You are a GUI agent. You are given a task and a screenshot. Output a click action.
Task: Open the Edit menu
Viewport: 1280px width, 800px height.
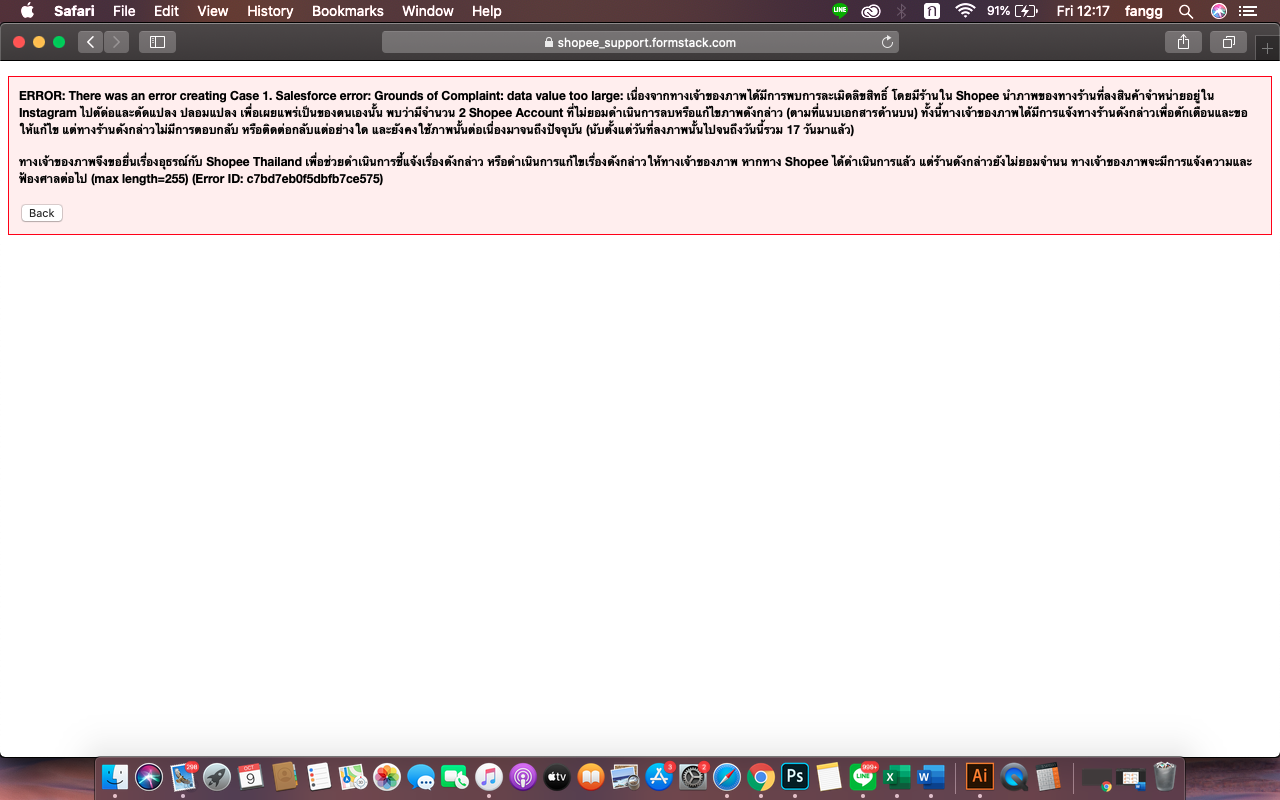click(166, 11)
